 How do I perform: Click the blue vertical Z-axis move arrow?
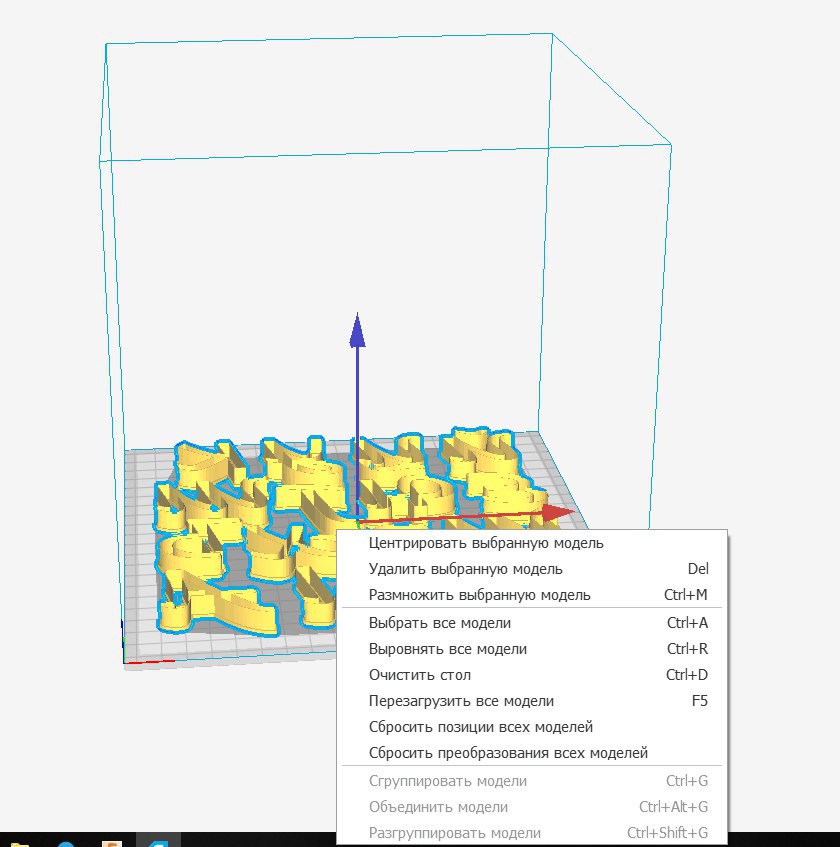coord(357,330)
